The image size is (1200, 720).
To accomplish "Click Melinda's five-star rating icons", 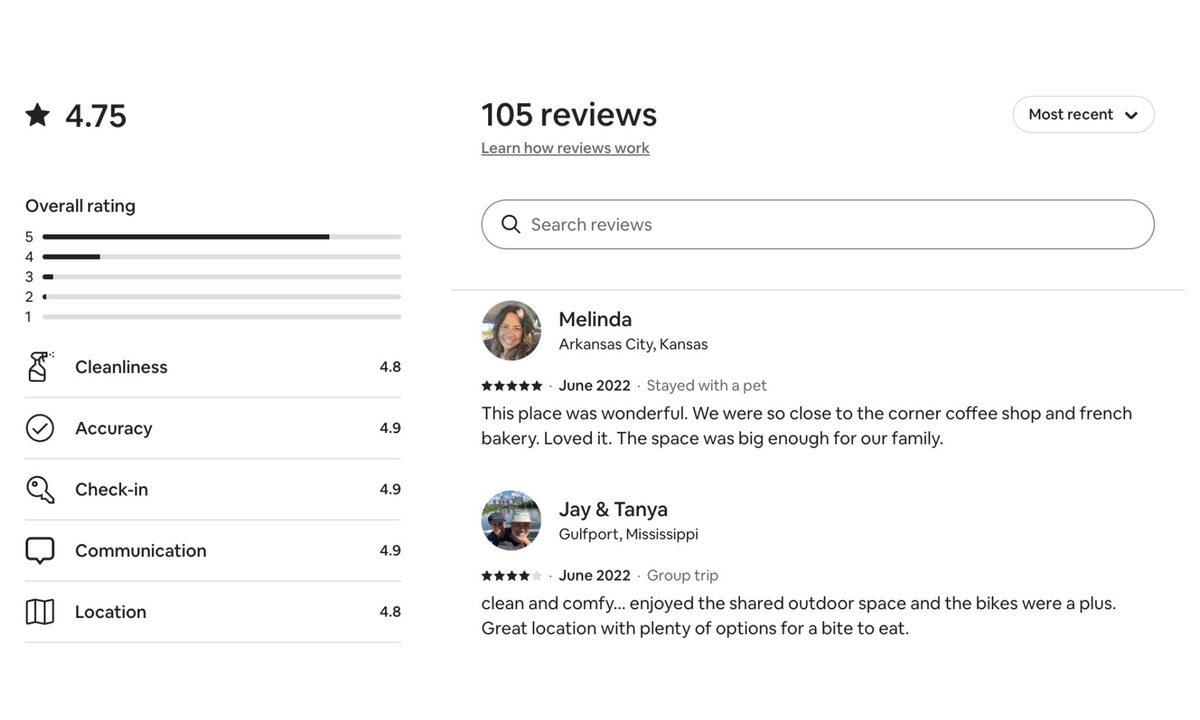I will tap(511, 386).
